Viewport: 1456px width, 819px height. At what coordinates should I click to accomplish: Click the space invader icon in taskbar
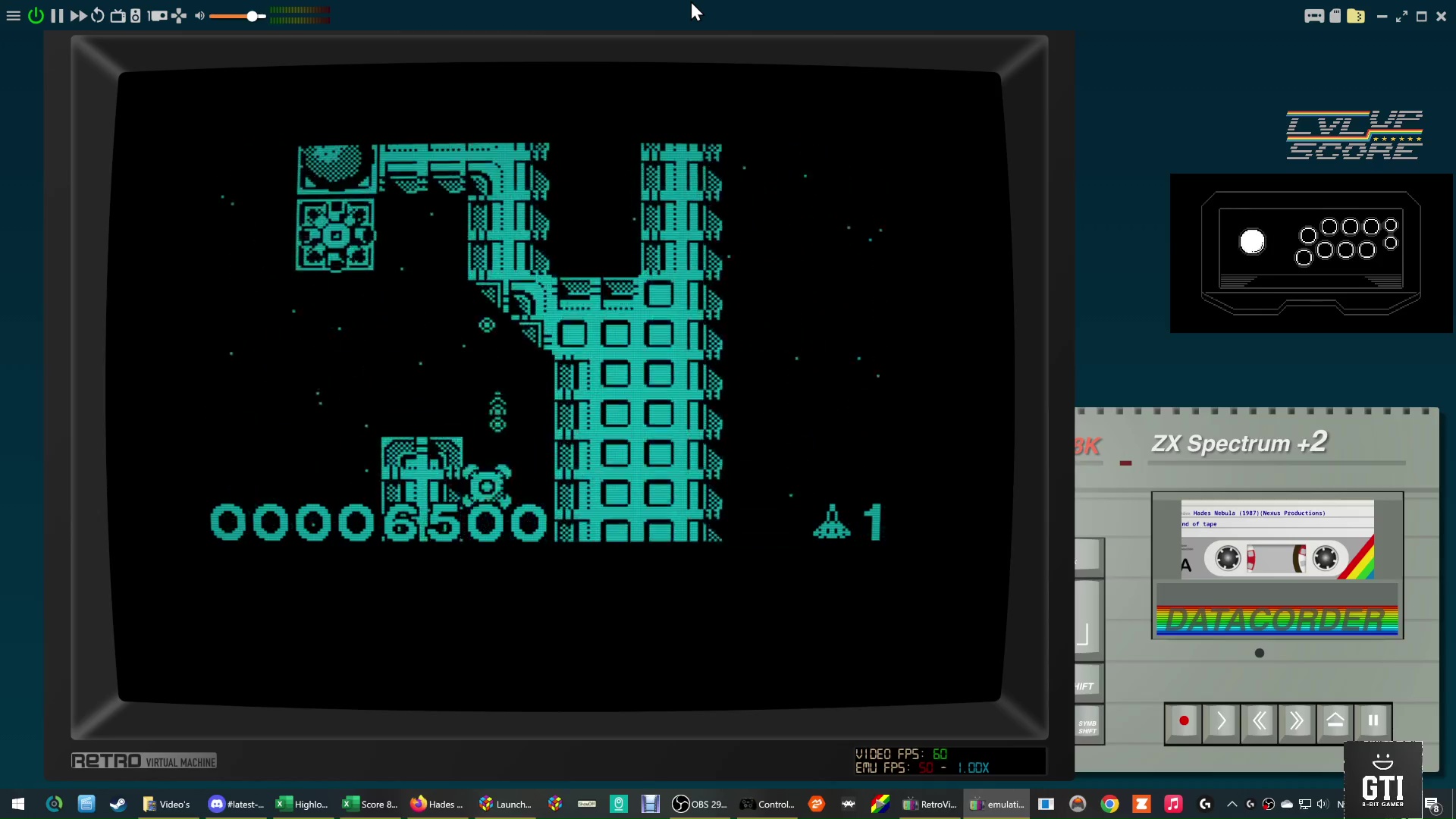[849, 804]
